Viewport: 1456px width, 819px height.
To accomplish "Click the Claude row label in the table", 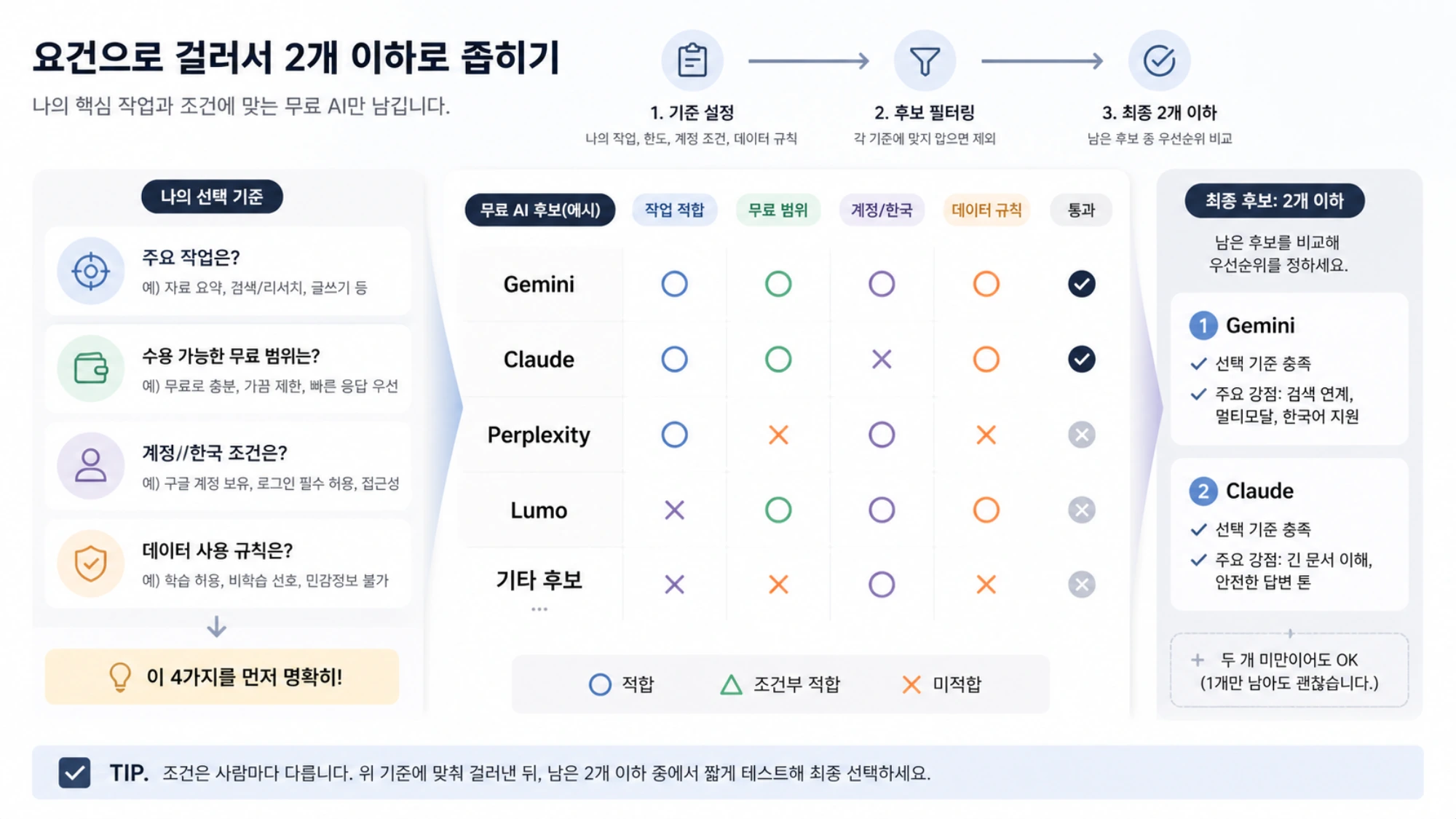I will (539, 359).
